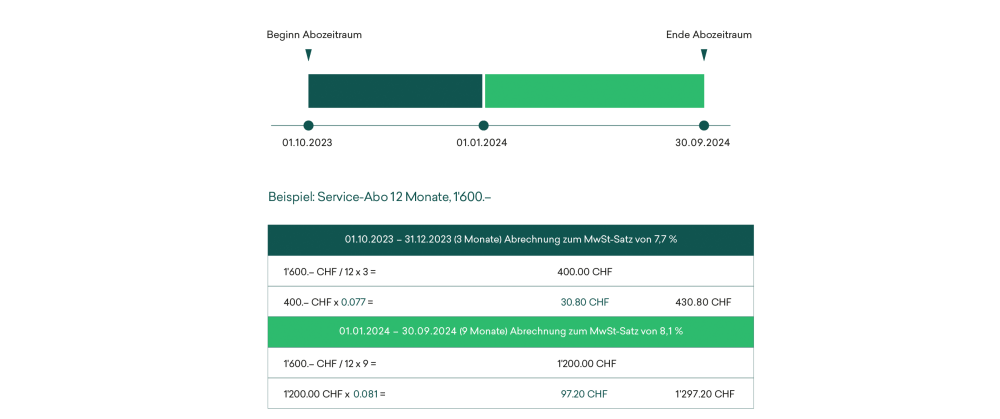Select the 400.00 CHF result cell
1000x419 pixels.
(585, 271)
